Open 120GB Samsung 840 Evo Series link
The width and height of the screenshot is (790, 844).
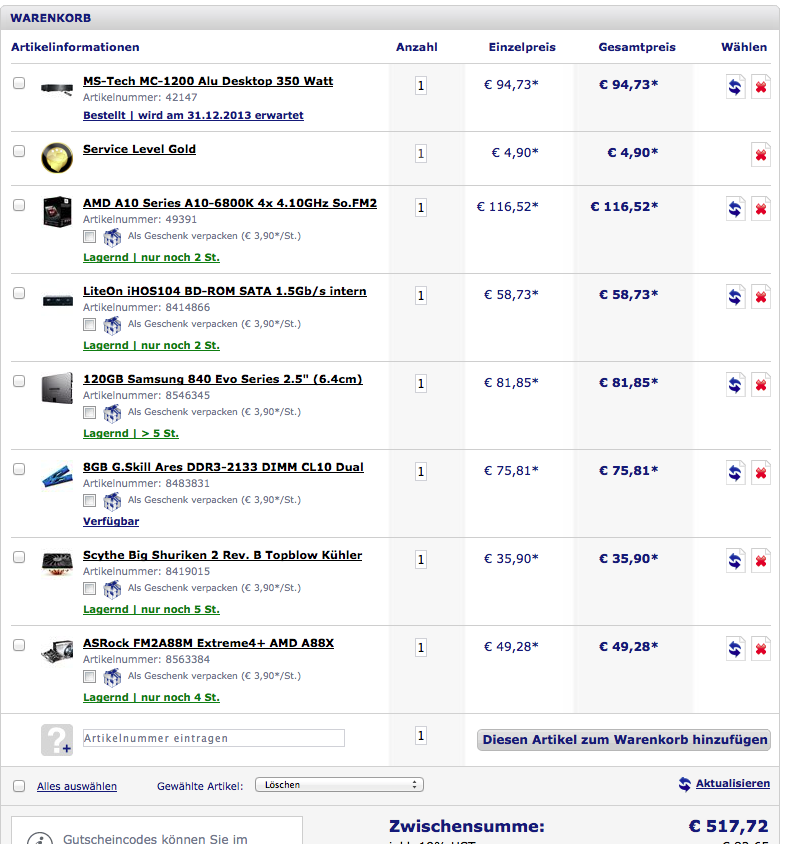coord(223,379)
